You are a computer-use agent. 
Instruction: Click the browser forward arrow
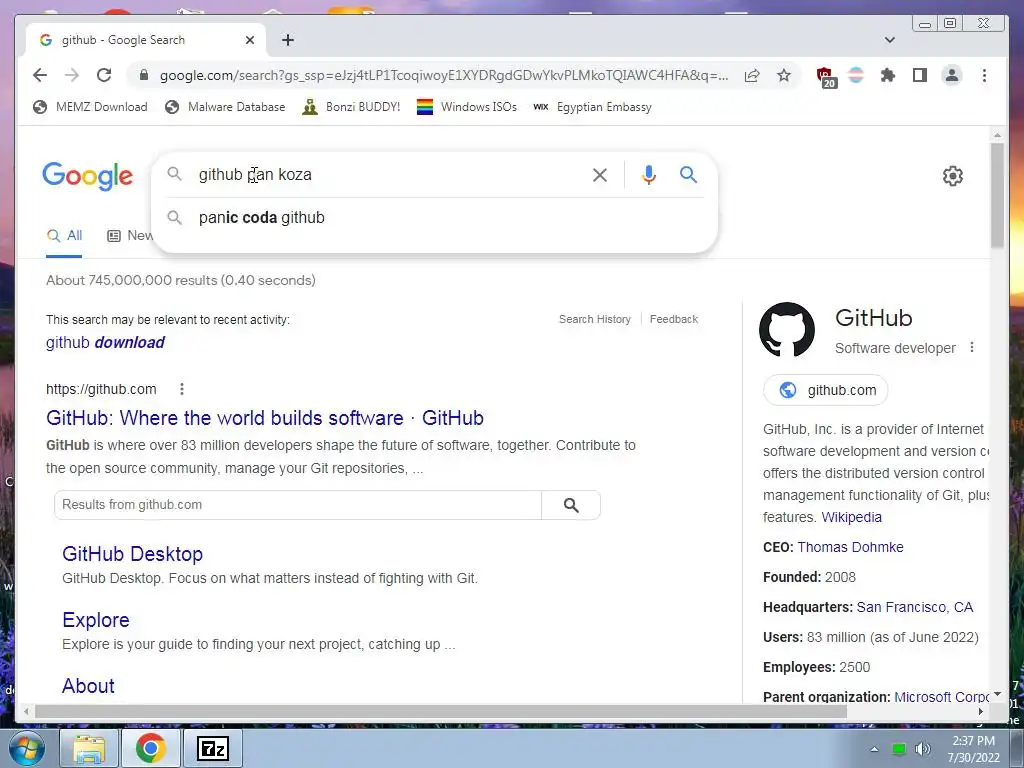72,75
